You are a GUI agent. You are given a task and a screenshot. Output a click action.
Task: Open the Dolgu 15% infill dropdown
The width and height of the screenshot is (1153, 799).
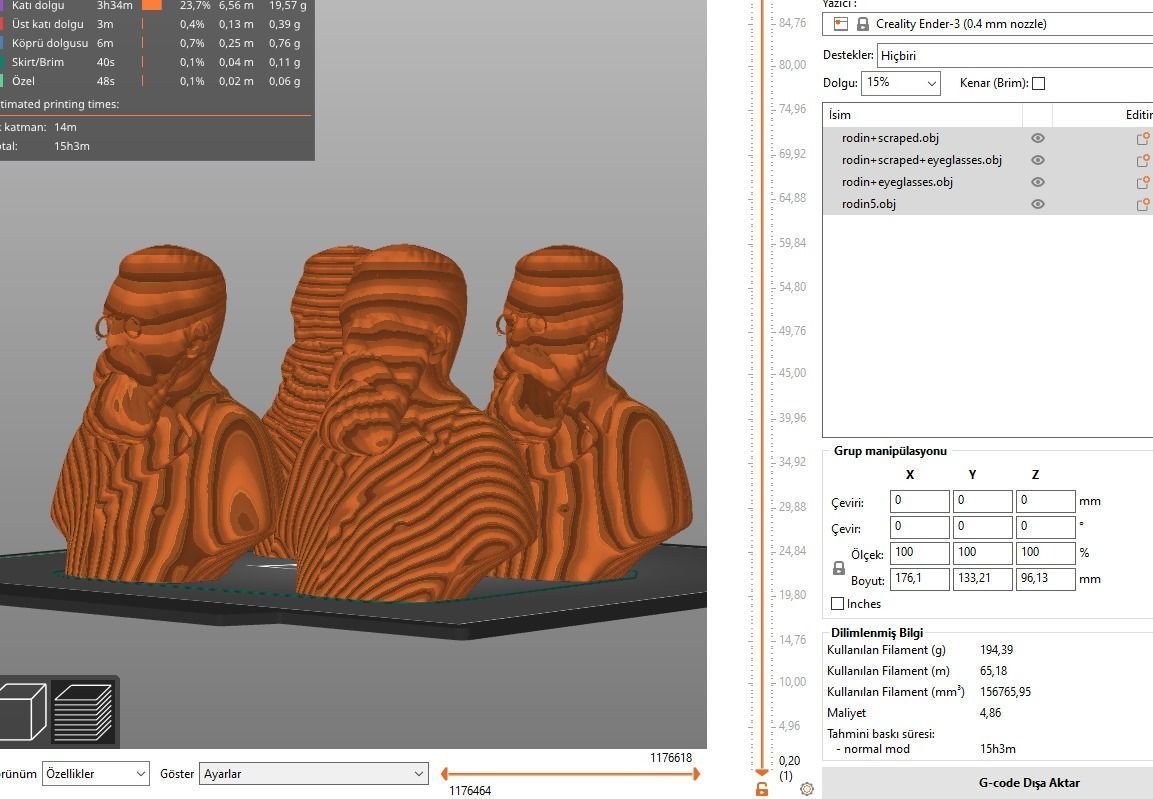tap(900, 83)
